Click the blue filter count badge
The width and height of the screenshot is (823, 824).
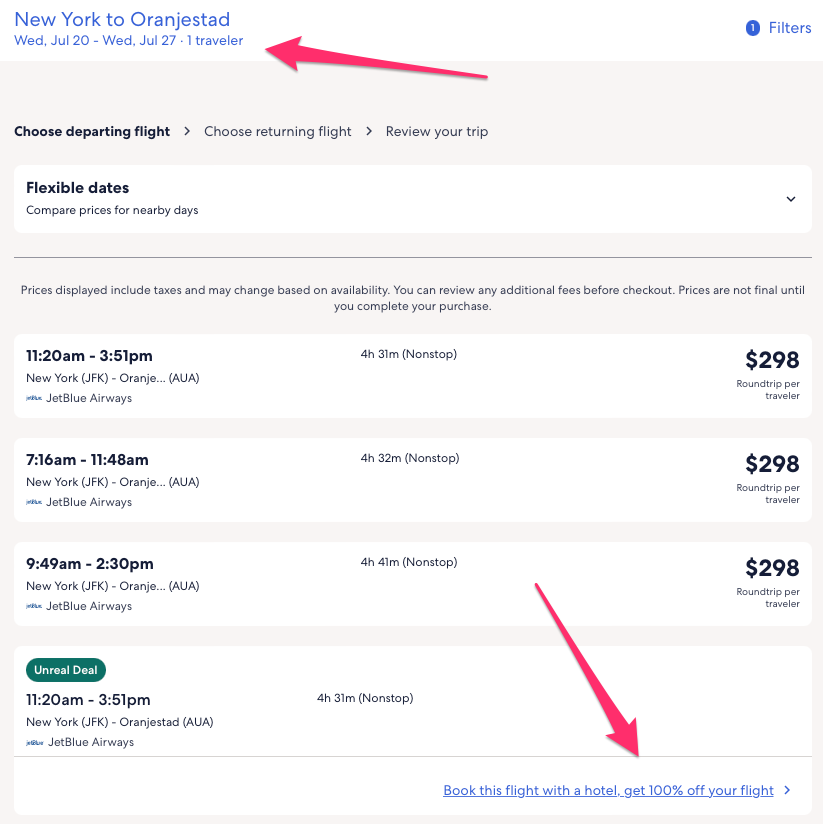(753, 28)
